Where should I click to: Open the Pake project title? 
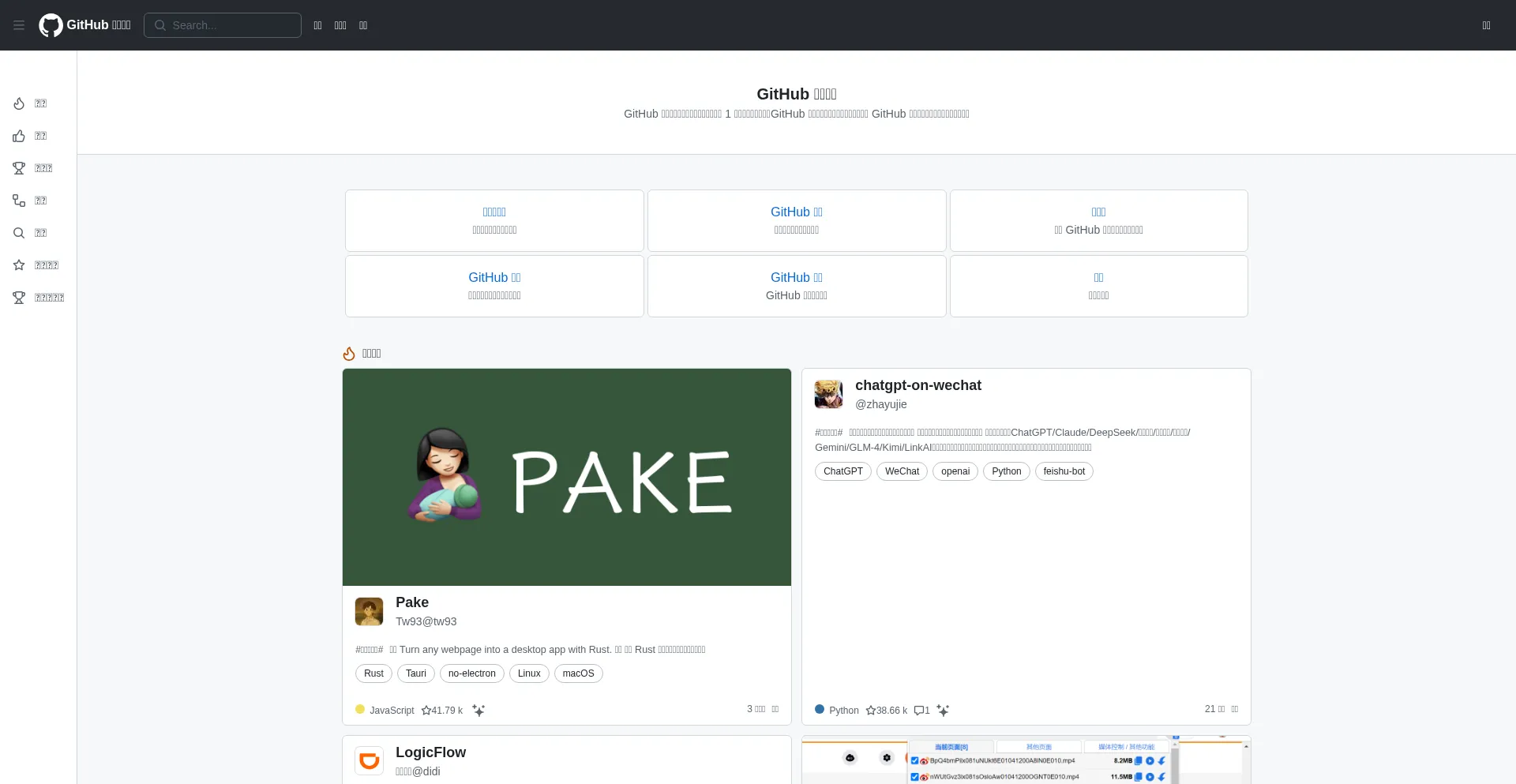coord(412,602)
